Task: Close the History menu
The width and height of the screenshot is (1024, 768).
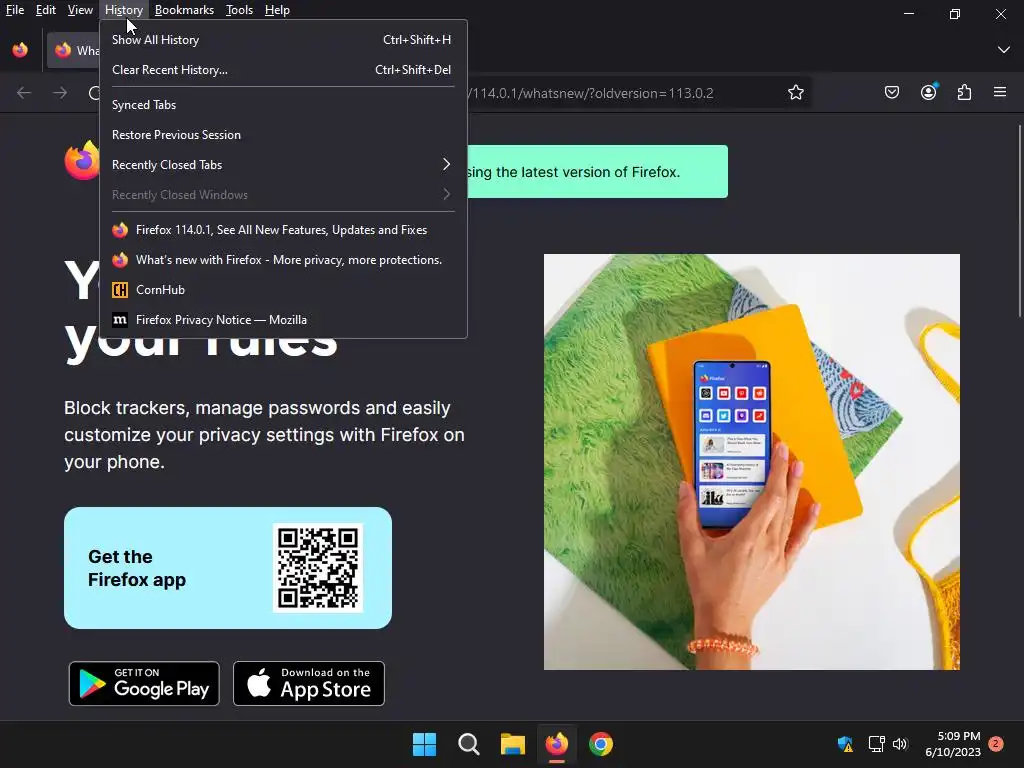Action: point(123,10)
